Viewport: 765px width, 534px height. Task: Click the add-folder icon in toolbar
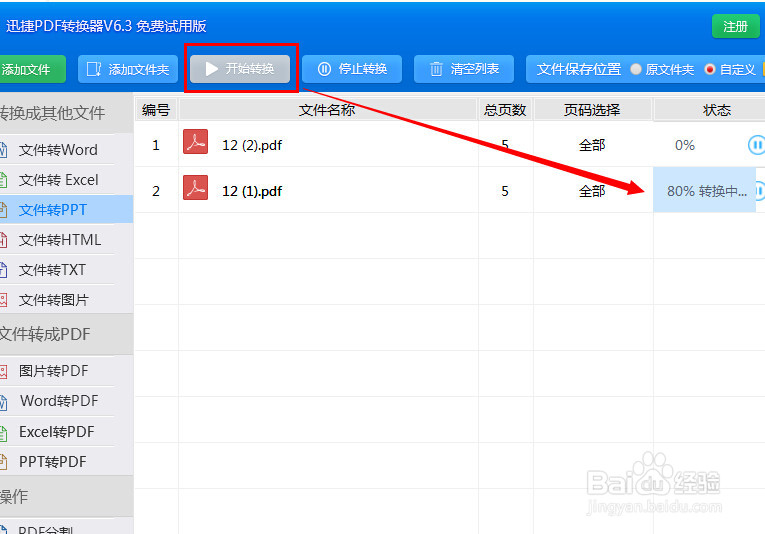tap(94, 69)
